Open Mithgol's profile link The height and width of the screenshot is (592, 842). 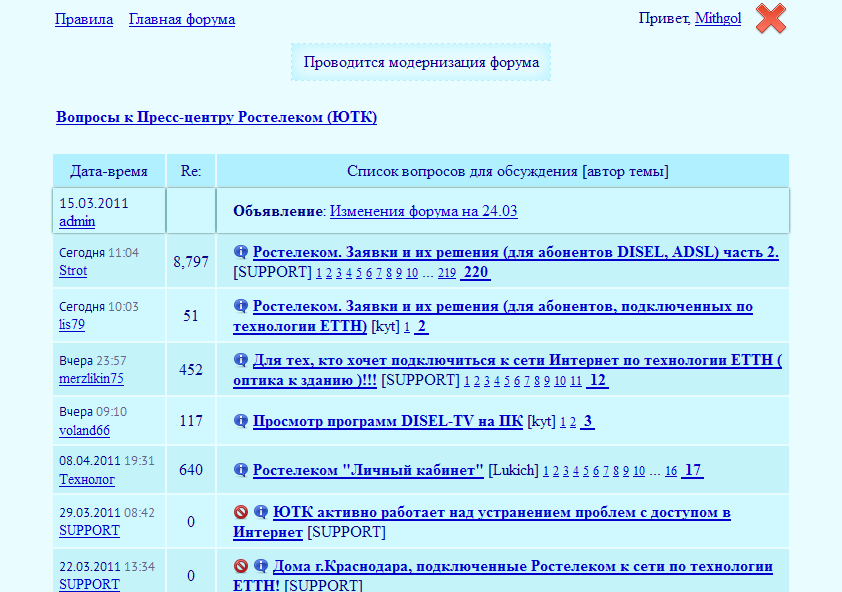coord(717,18)
